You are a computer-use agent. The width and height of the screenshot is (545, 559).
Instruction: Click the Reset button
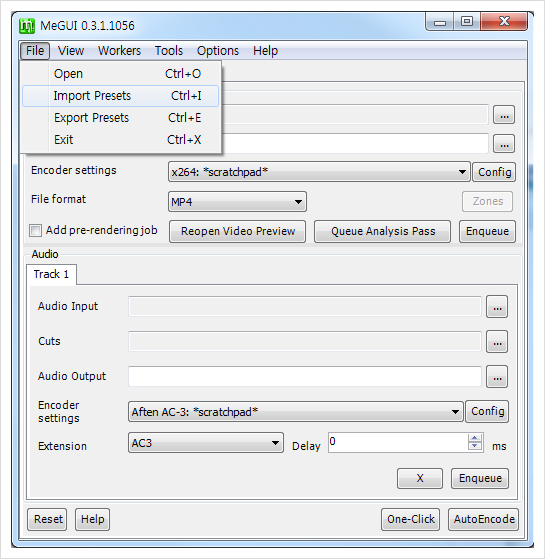[47, 519]
